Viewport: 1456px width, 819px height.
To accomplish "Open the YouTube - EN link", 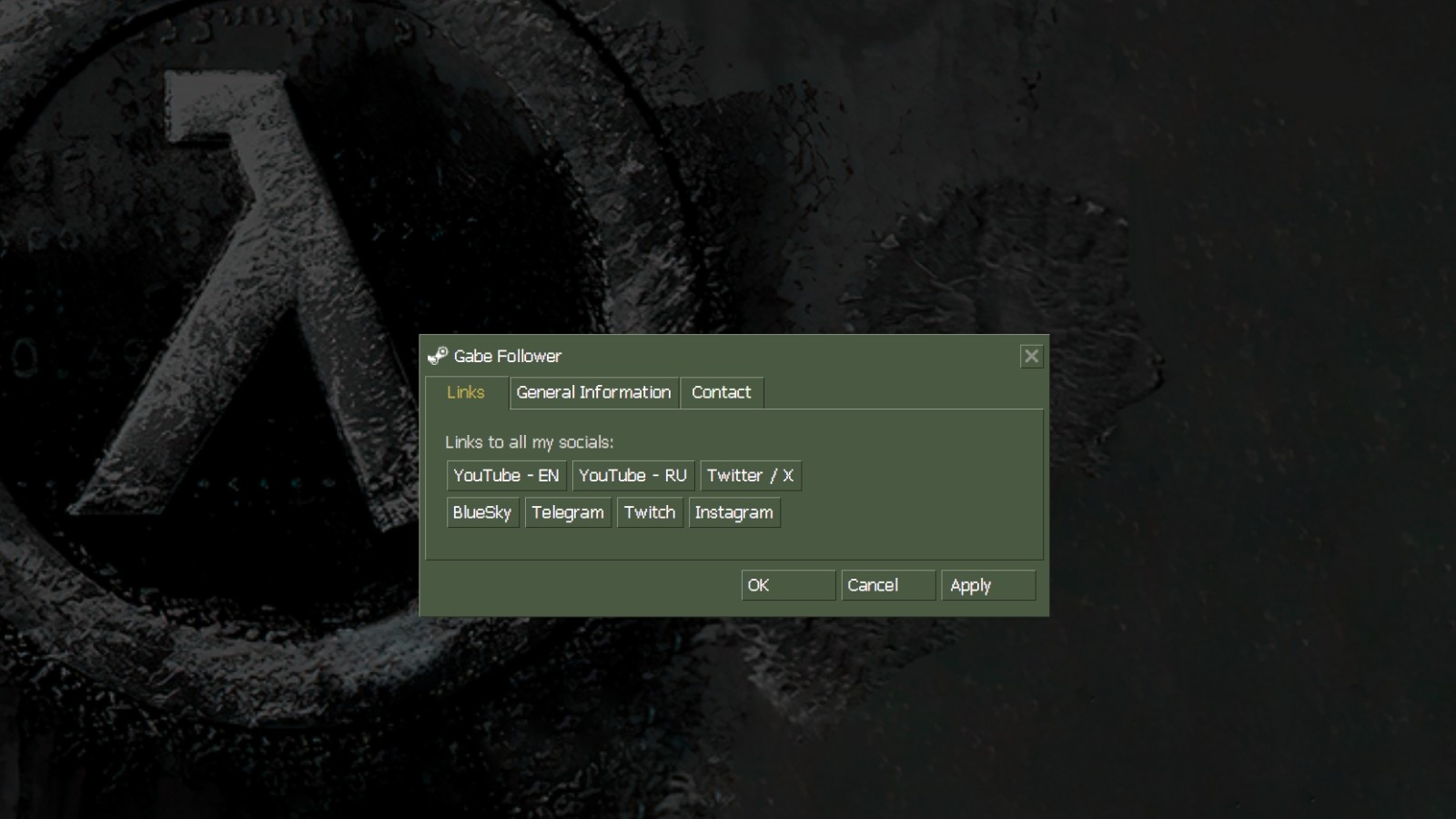I will (506, 476).
